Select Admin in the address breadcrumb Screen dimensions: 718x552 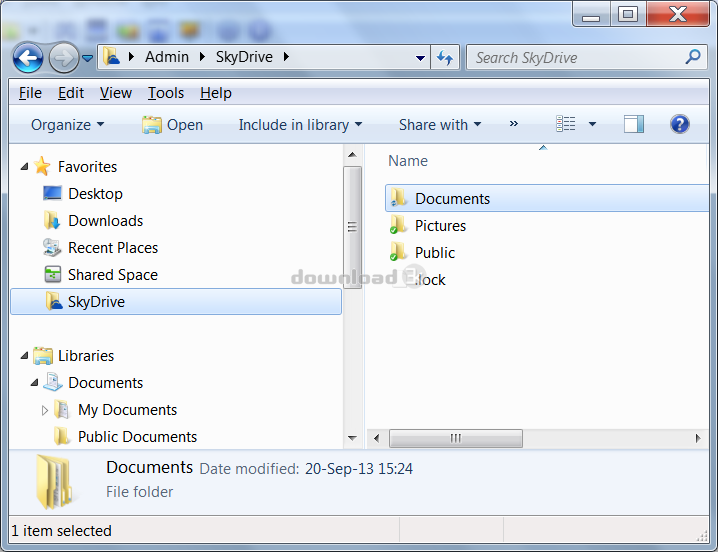coord(167,57)
